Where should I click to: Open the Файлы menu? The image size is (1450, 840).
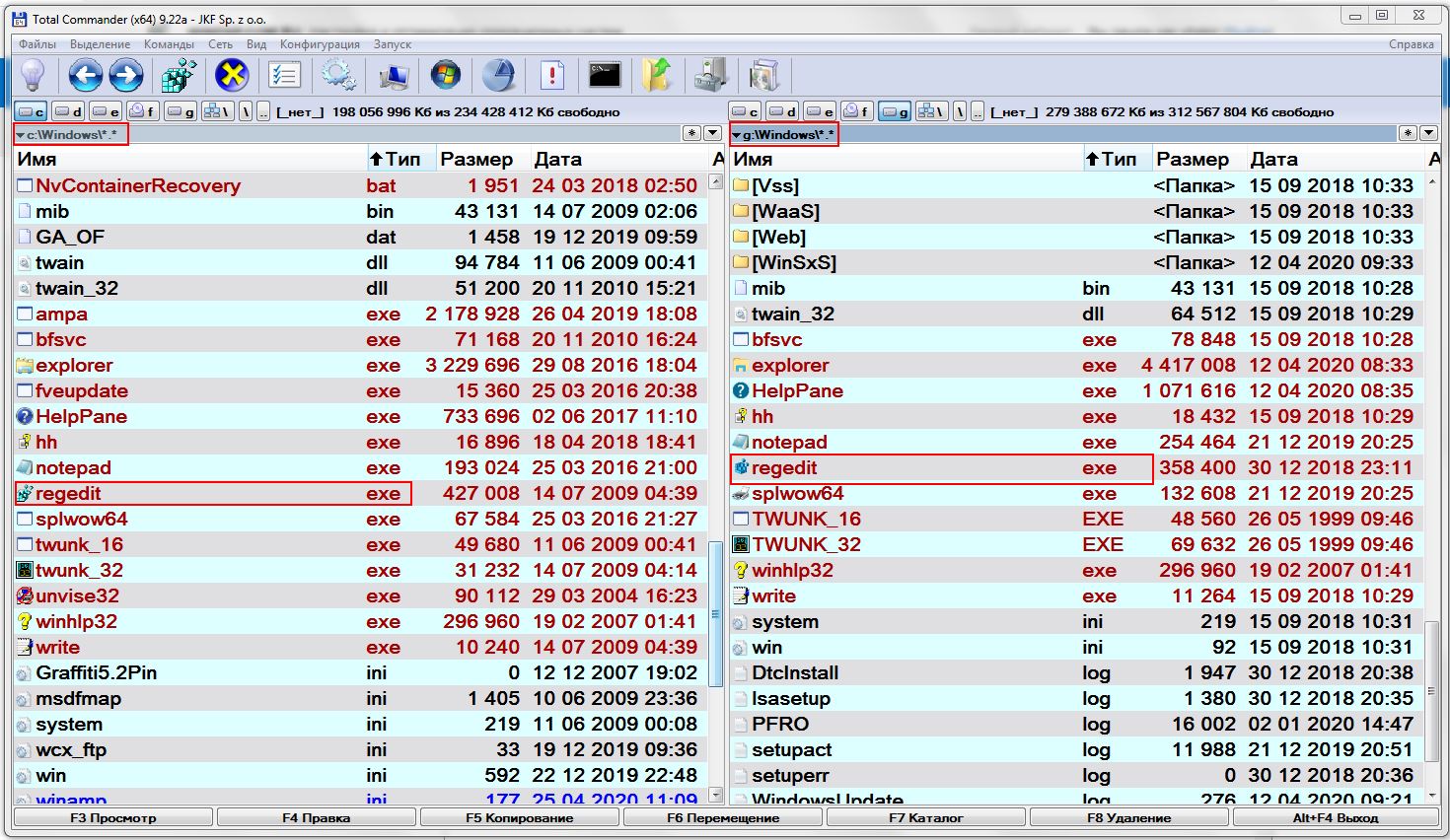pos(37,44)
